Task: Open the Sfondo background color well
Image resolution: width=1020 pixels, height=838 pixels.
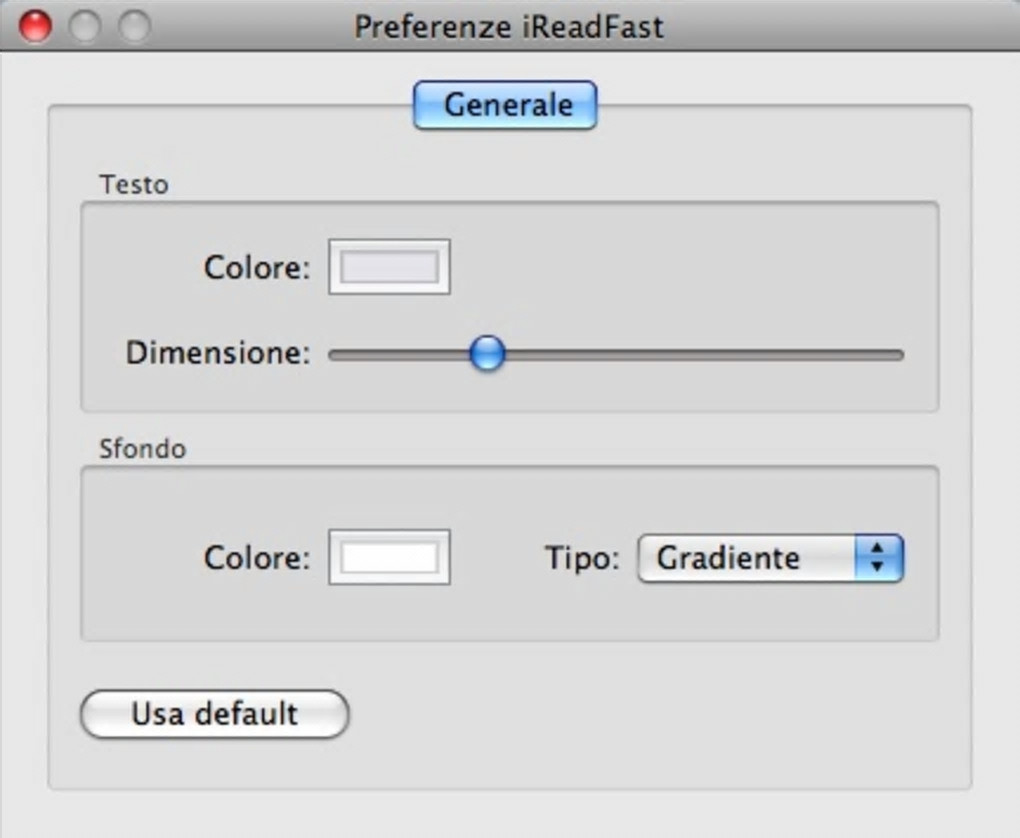Action: tap(389, 557)
